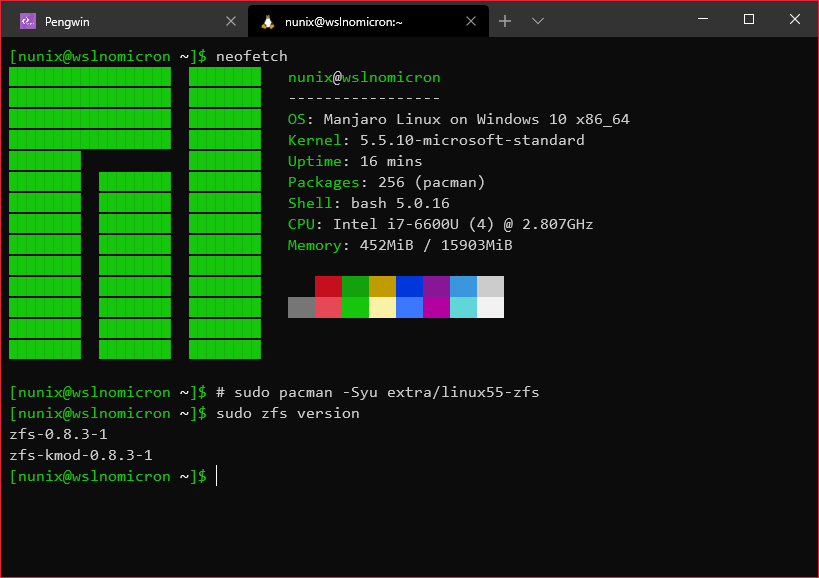Maximize the terminal window
819x578 pixels.
coord(748,19)
